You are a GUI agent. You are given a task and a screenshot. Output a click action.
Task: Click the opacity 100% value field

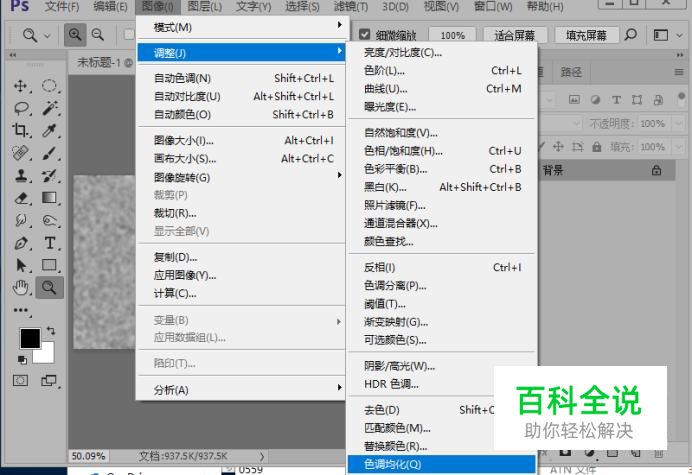tap(652, 124)
